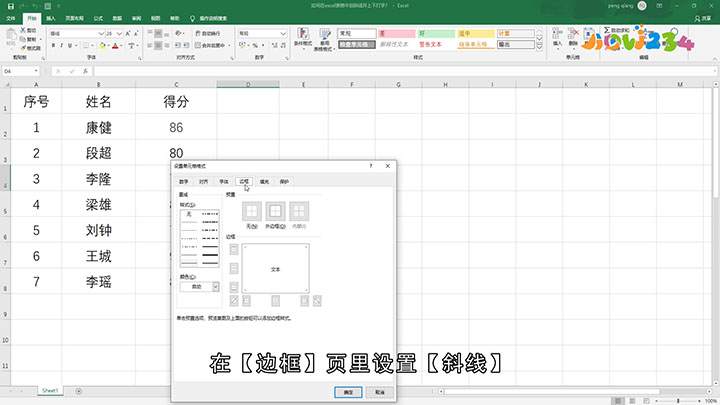
Task: Click the orientation text angle icon
Action: pos(179,34)
